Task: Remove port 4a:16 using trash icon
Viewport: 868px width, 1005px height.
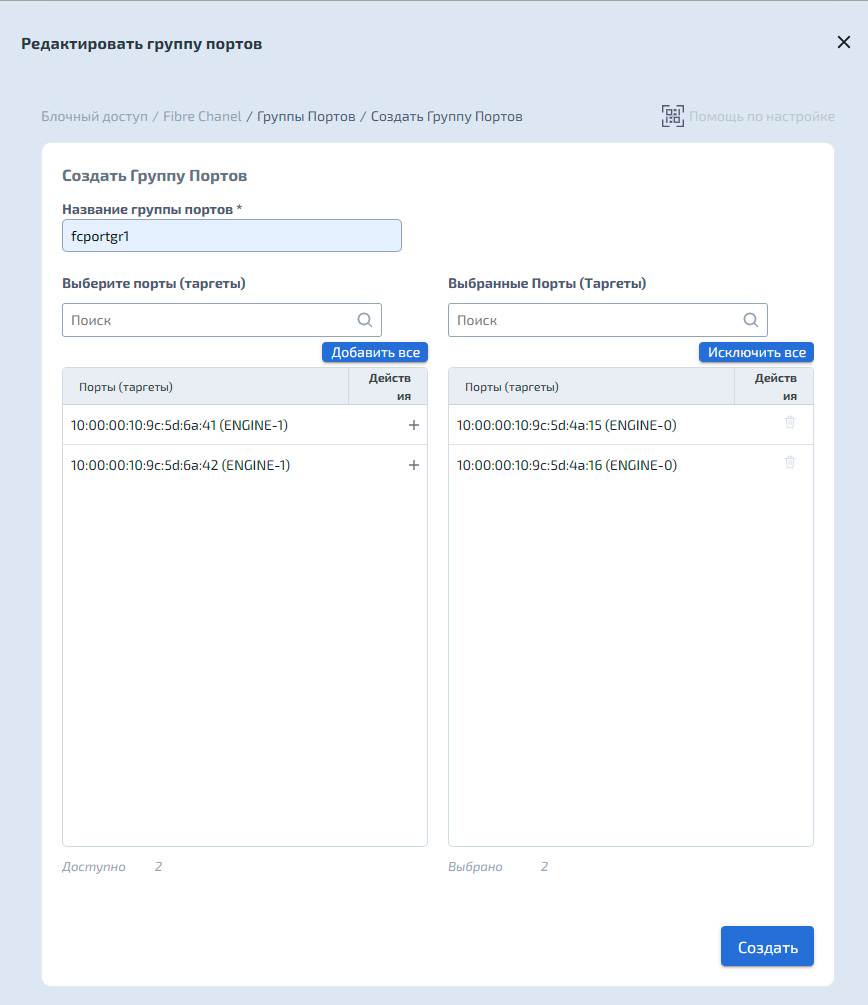Action: [x=790, y=461]
